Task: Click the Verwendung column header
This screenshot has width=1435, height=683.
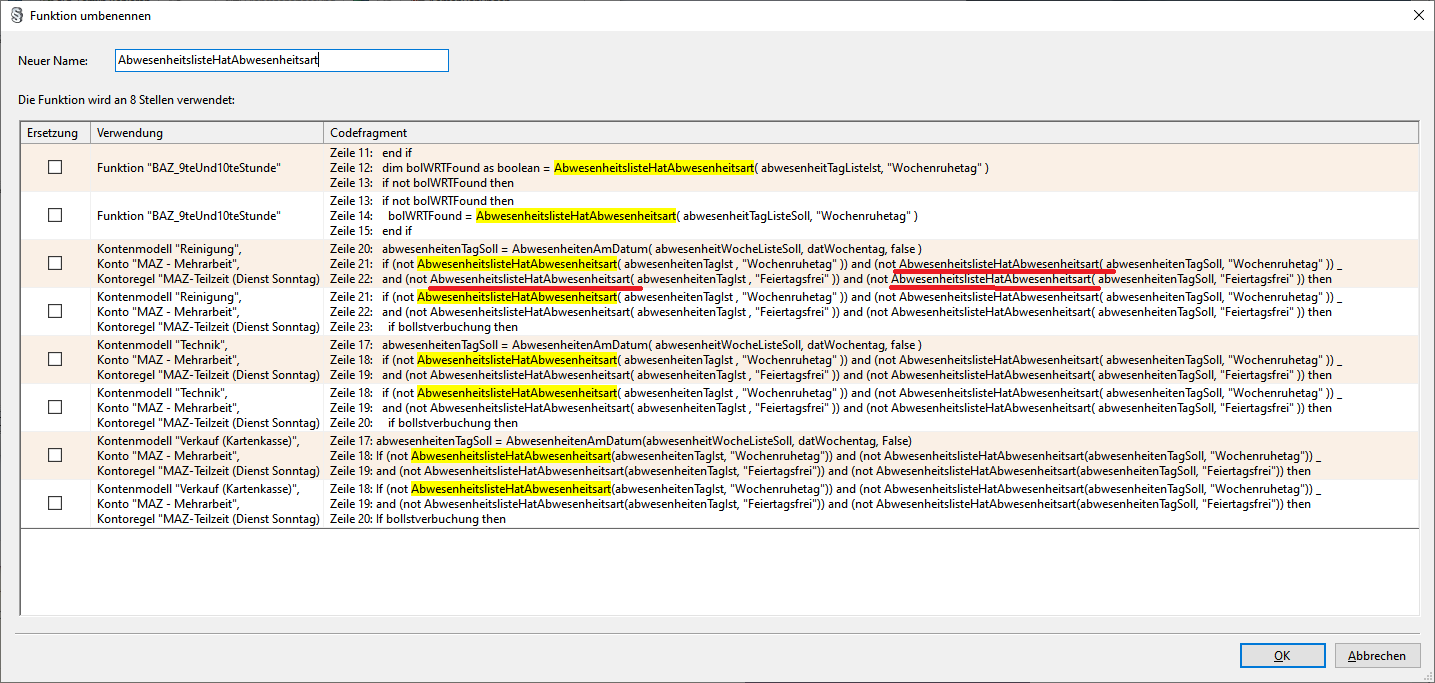Action: pos(207,133)
